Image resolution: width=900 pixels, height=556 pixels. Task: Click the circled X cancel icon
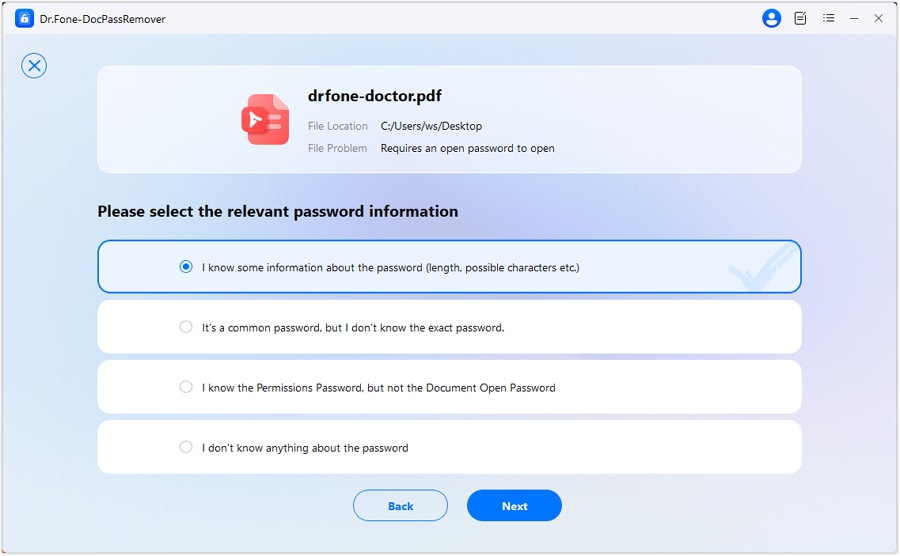point(34,66)
